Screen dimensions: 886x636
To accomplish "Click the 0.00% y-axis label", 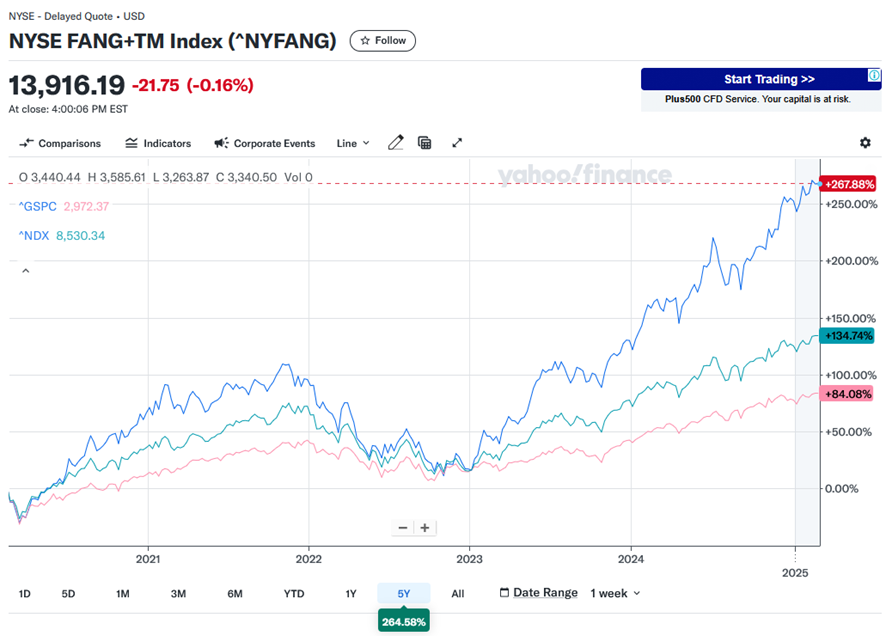I will tap(842, 489).
